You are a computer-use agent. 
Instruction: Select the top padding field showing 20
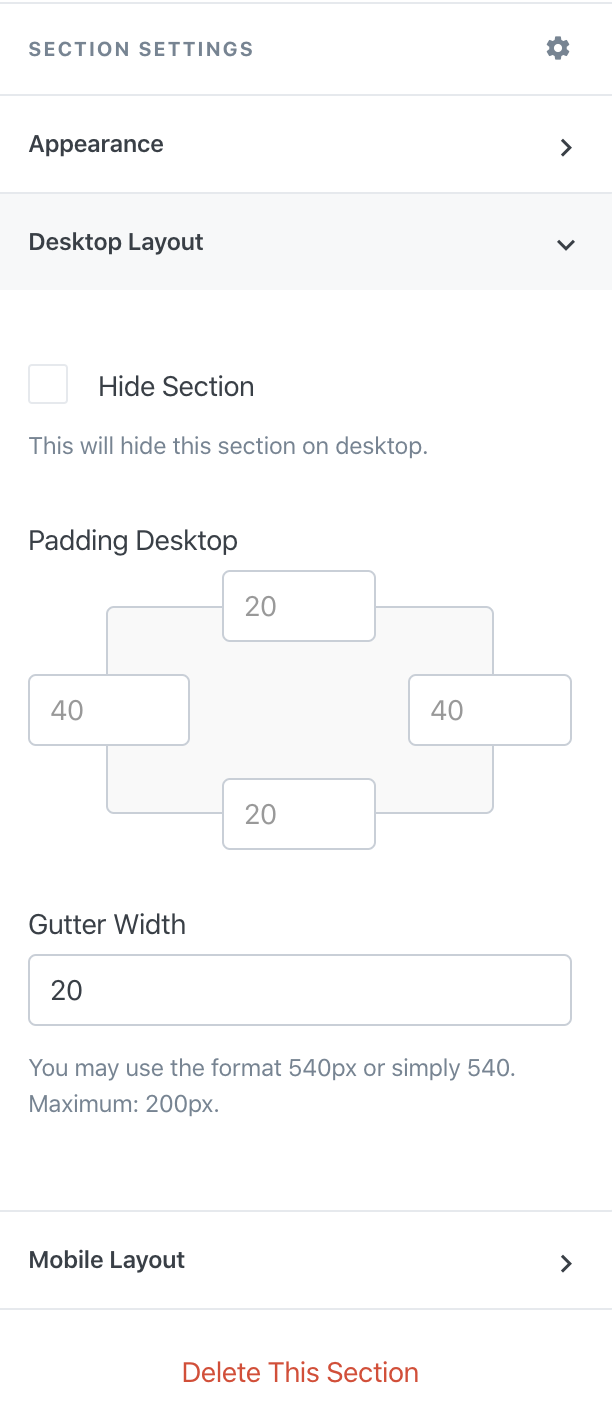pos(298,606)
